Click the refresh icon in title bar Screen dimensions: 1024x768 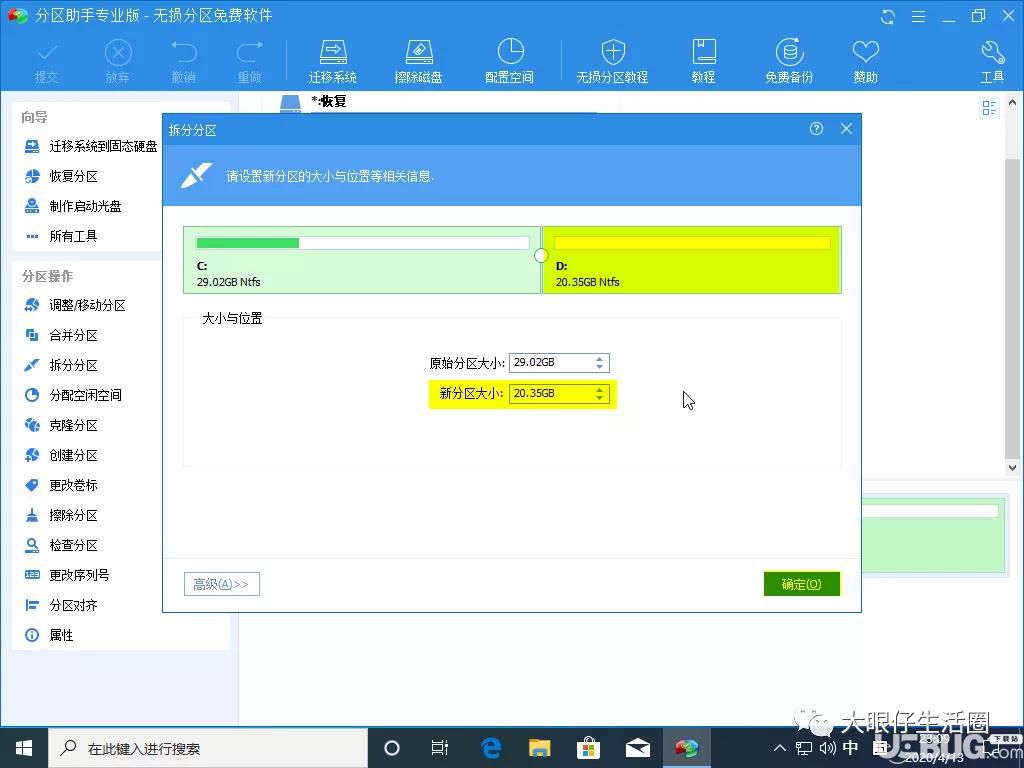[888, 16]
